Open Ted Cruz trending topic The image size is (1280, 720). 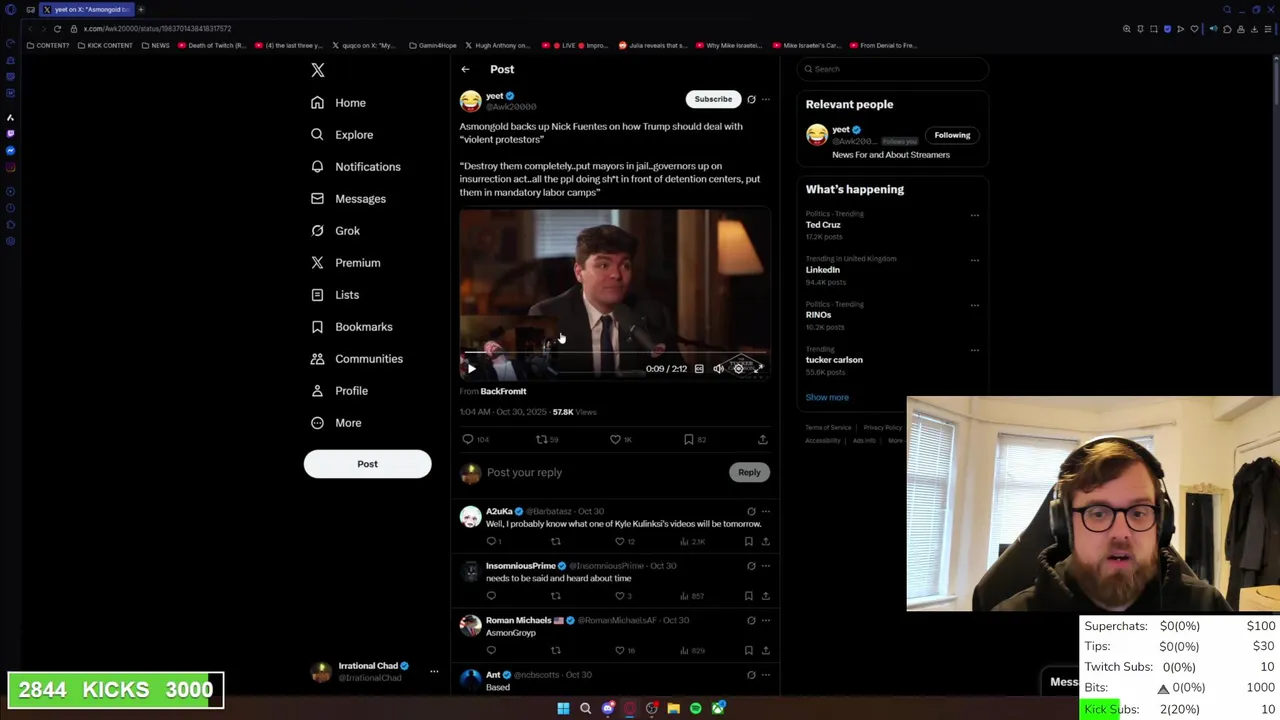pyautogui.click(x=823, y=225)
